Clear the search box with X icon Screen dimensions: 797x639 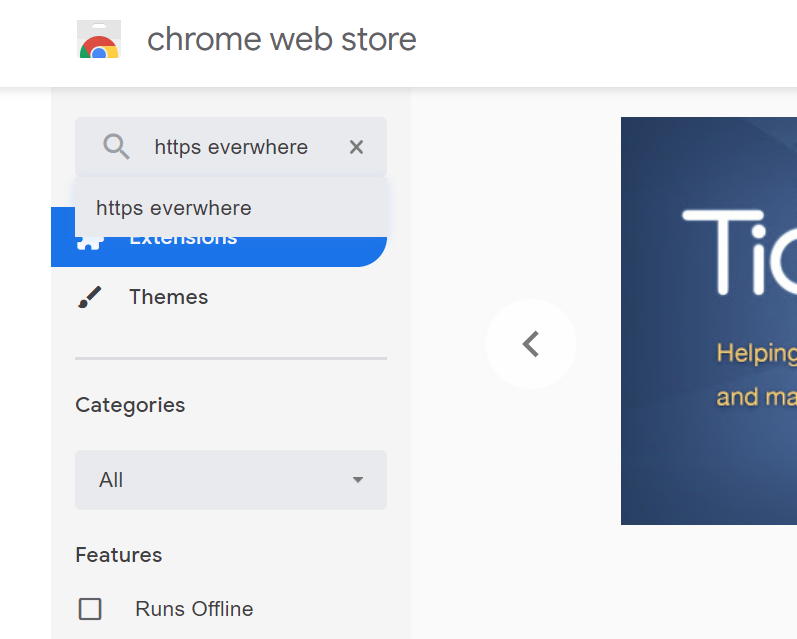(x=356, y=147)
